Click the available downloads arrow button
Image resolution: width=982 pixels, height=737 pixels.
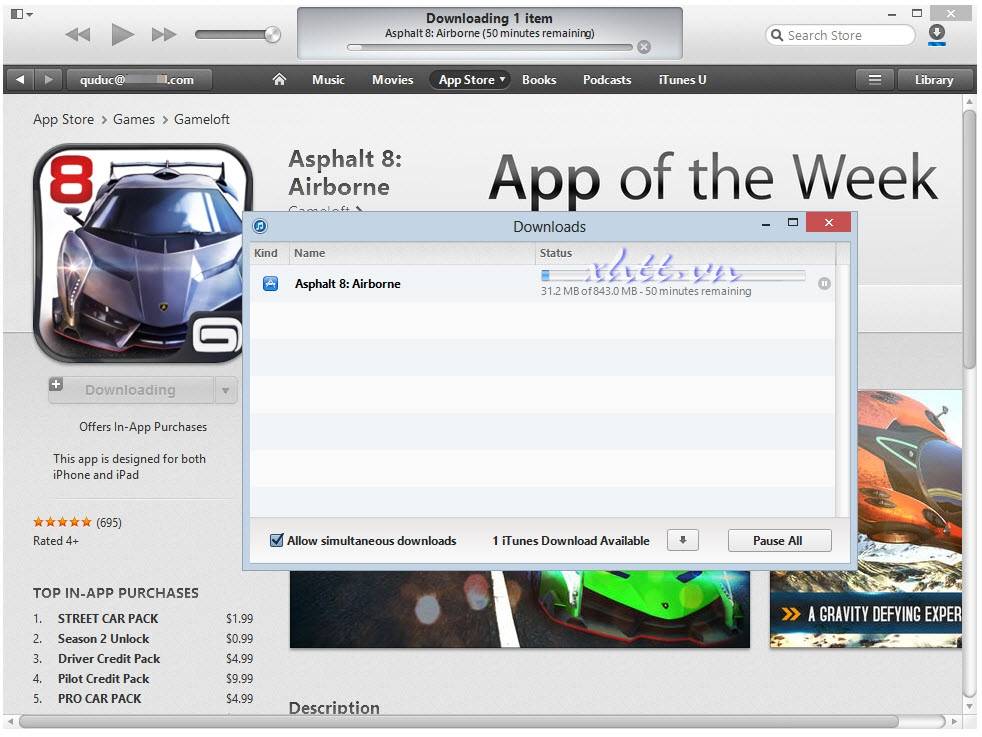point(683,540)
